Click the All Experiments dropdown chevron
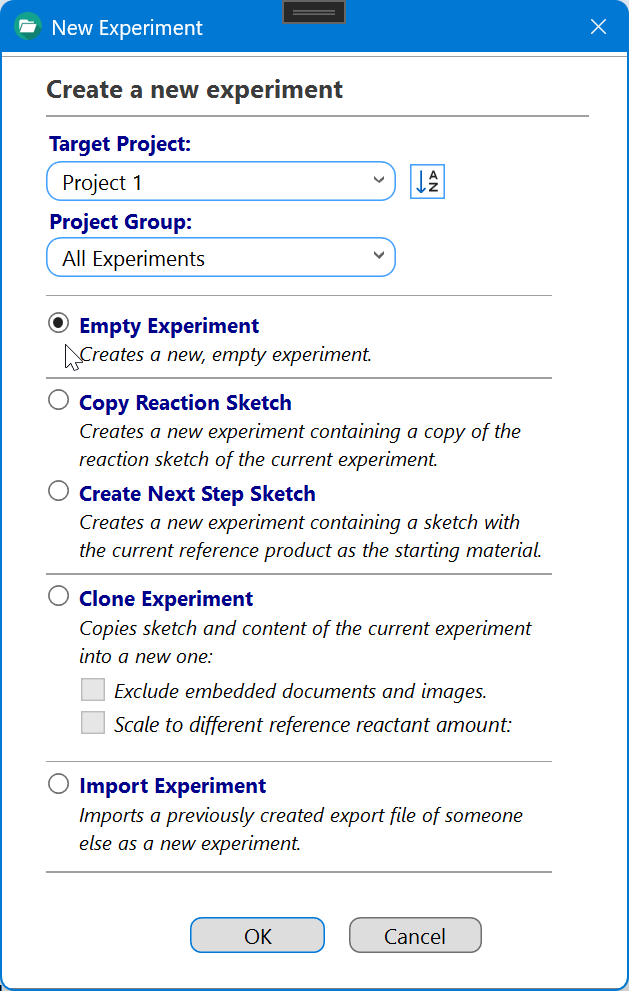629x991 pixels. point(378,257)
